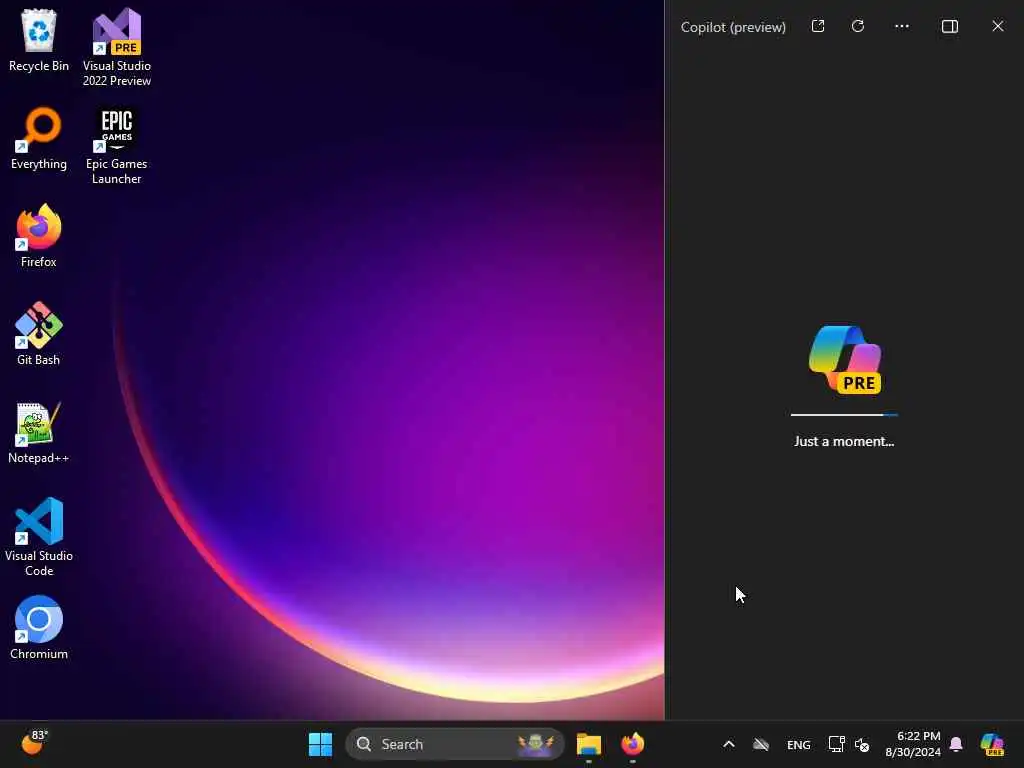
Task: Open the Windows Start menu
Action: (320, 744)
